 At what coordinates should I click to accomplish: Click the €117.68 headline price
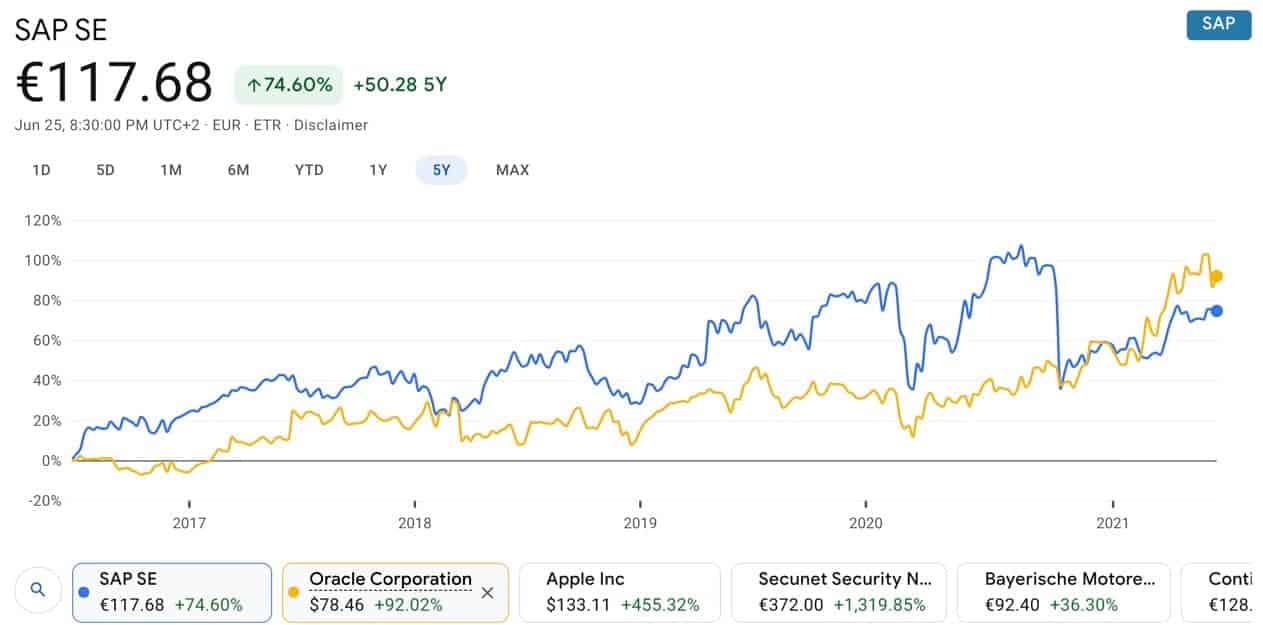(x=114, y=82)
